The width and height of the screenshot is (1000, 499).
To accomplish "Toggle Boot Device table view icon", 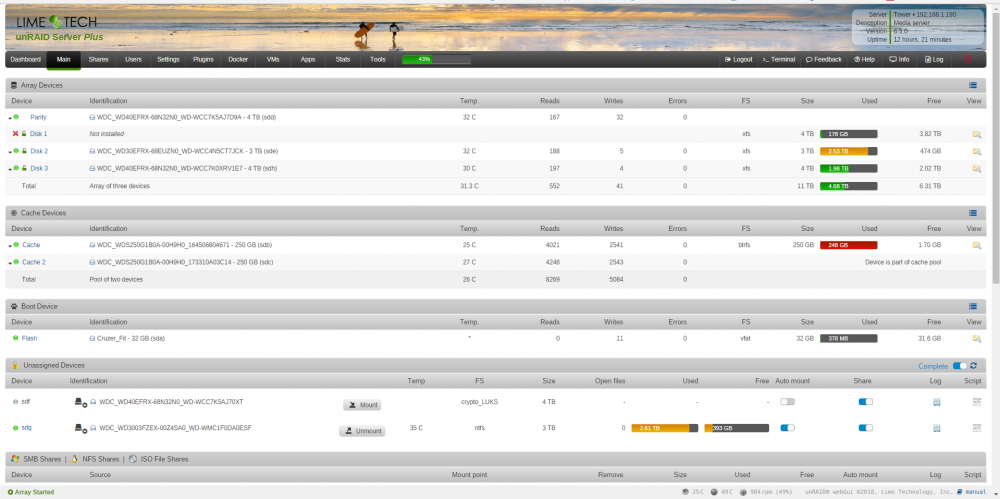I will pos(973,306).
